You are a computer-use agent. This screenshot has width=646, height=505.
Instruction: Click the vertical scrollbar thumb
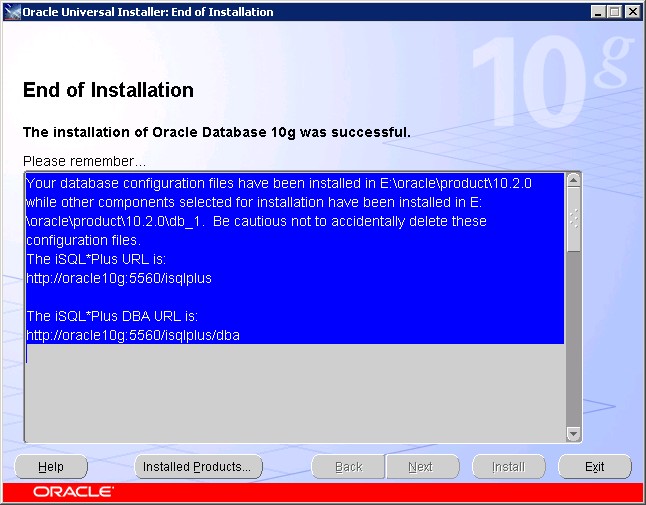coord(573,219)
